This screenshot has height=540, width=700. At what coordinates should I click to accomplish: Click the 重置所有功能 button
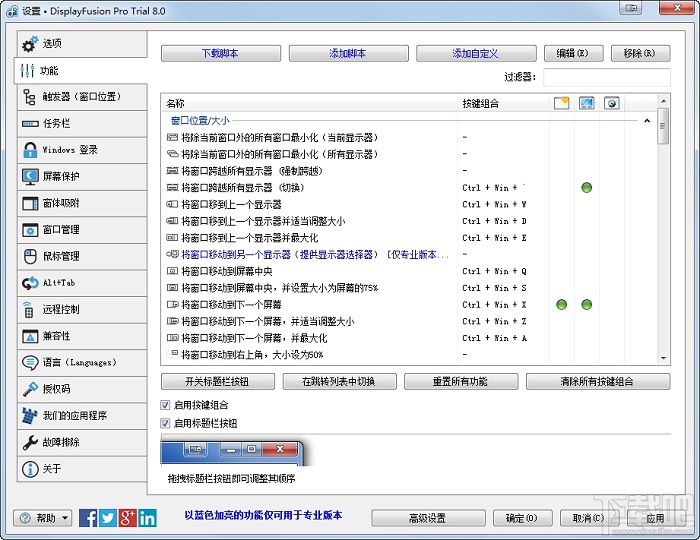[461, 381]
